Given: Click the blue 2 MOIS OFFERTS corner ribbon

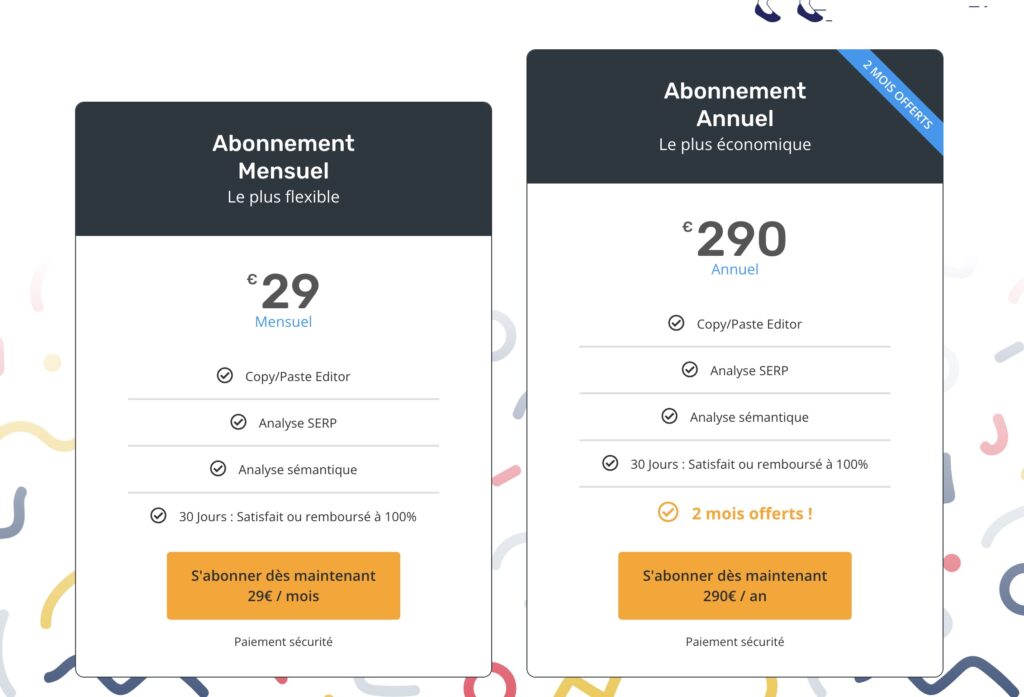Looking at the screenshot, I should [x=898, y=95].
